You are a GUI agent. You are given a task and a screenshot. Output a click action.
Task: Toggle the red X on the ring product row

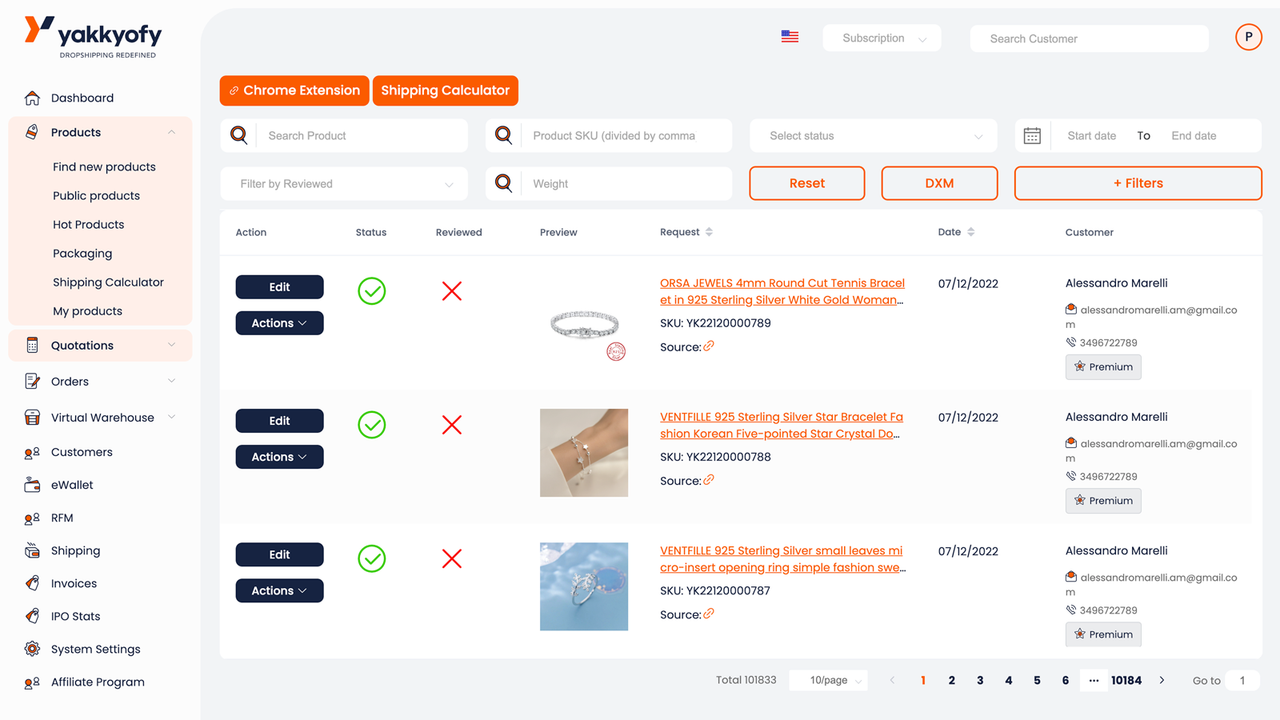(451, 559)
